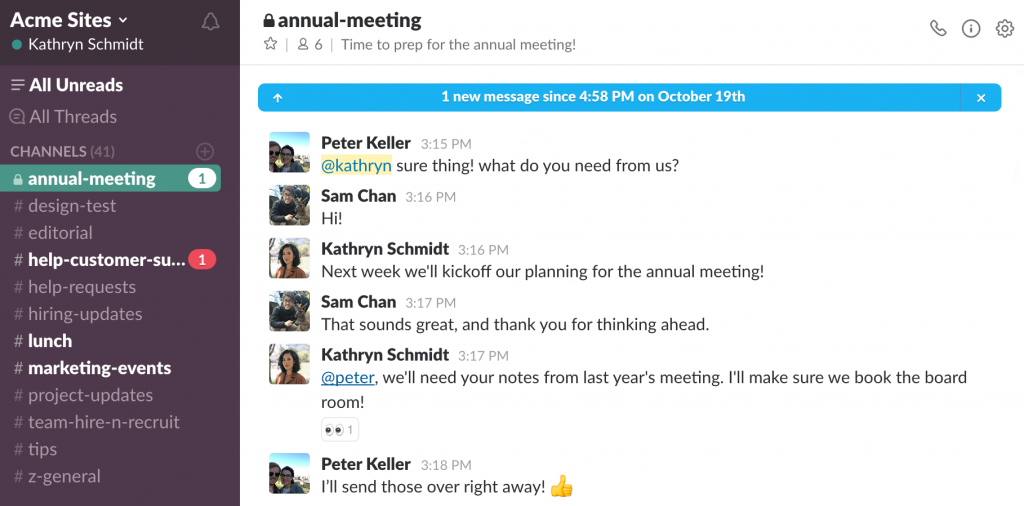This screenshot has width=1024, height=506.
Task: Open notification preferences bell icon
Action: pyautogui.click(x=210, y=22)
